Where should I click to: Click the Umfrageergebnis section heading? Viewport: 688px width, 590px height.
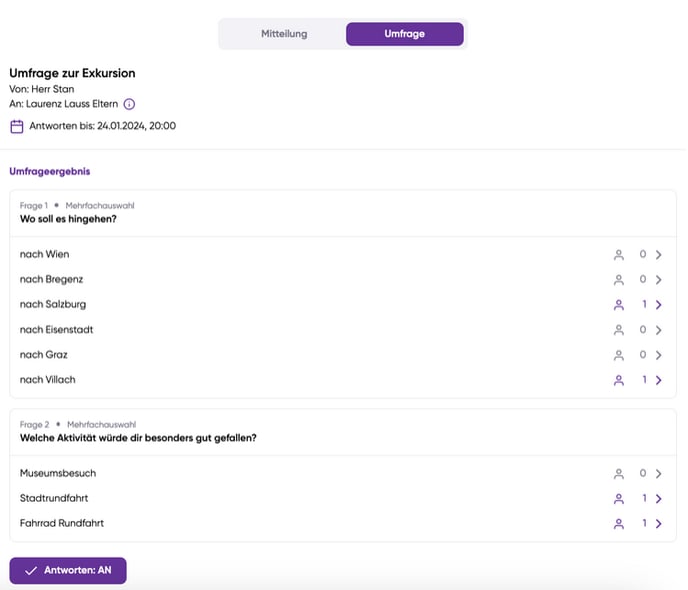pos(50,172)
